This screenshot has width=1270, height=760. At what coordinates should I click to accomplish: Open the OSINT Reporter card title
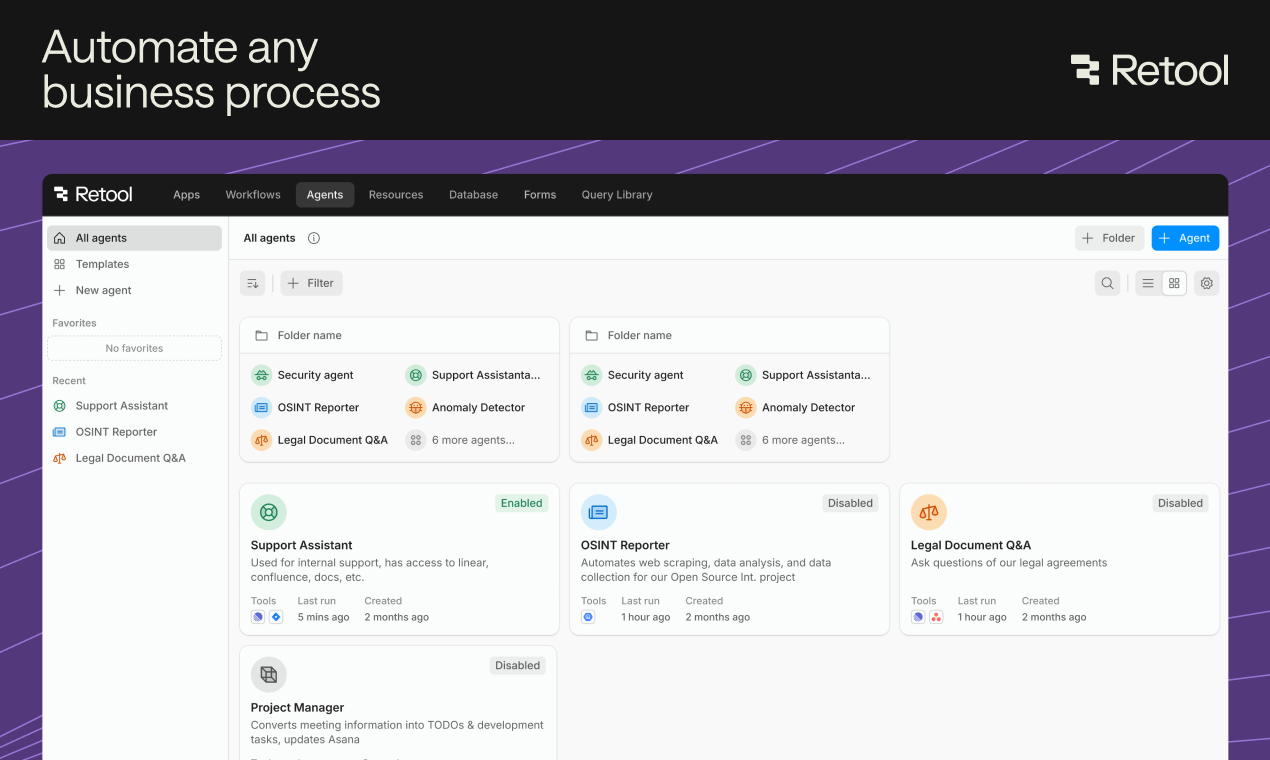(625, 545)
